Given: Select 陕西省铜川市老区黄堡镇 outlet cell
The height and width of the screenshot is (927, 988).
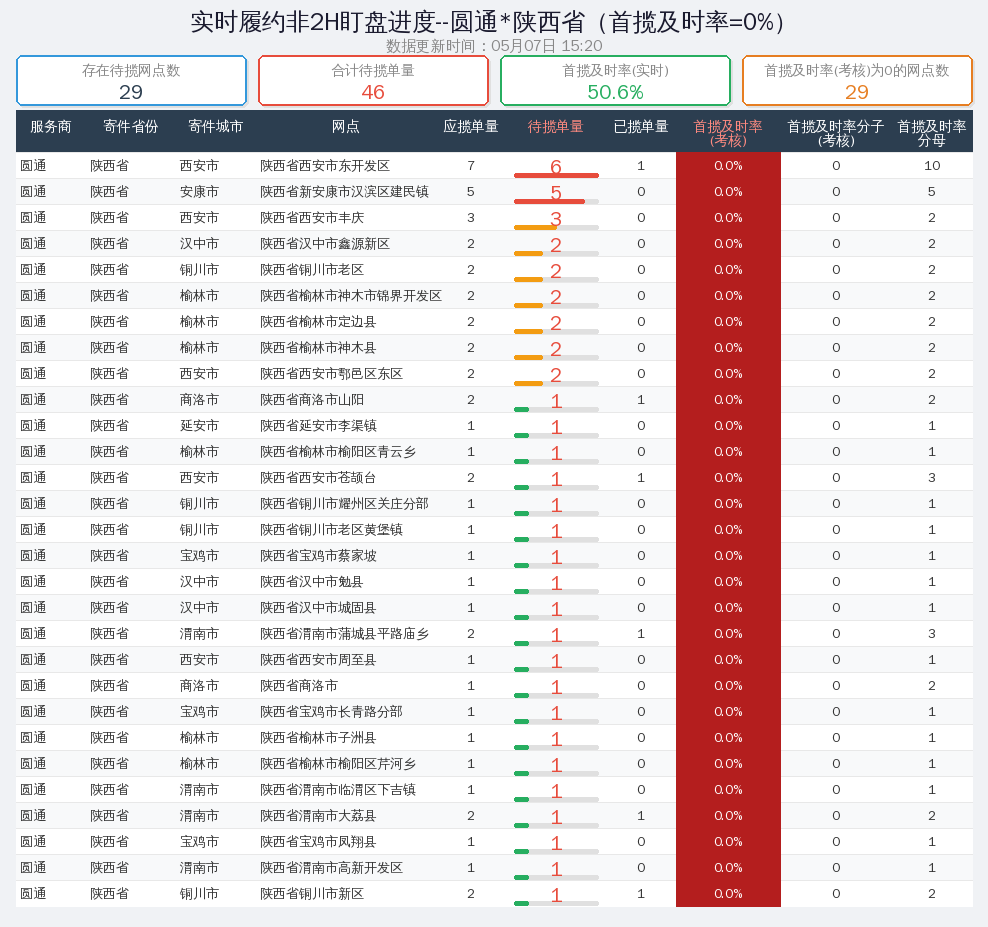Looking at the screenshot, I should (331, 529).
